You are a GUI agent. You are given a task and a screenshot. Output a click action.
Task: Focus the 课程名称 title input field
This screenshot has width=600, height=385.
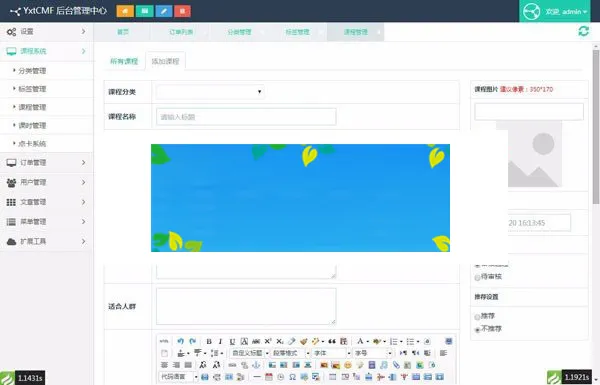pos(246,117)
